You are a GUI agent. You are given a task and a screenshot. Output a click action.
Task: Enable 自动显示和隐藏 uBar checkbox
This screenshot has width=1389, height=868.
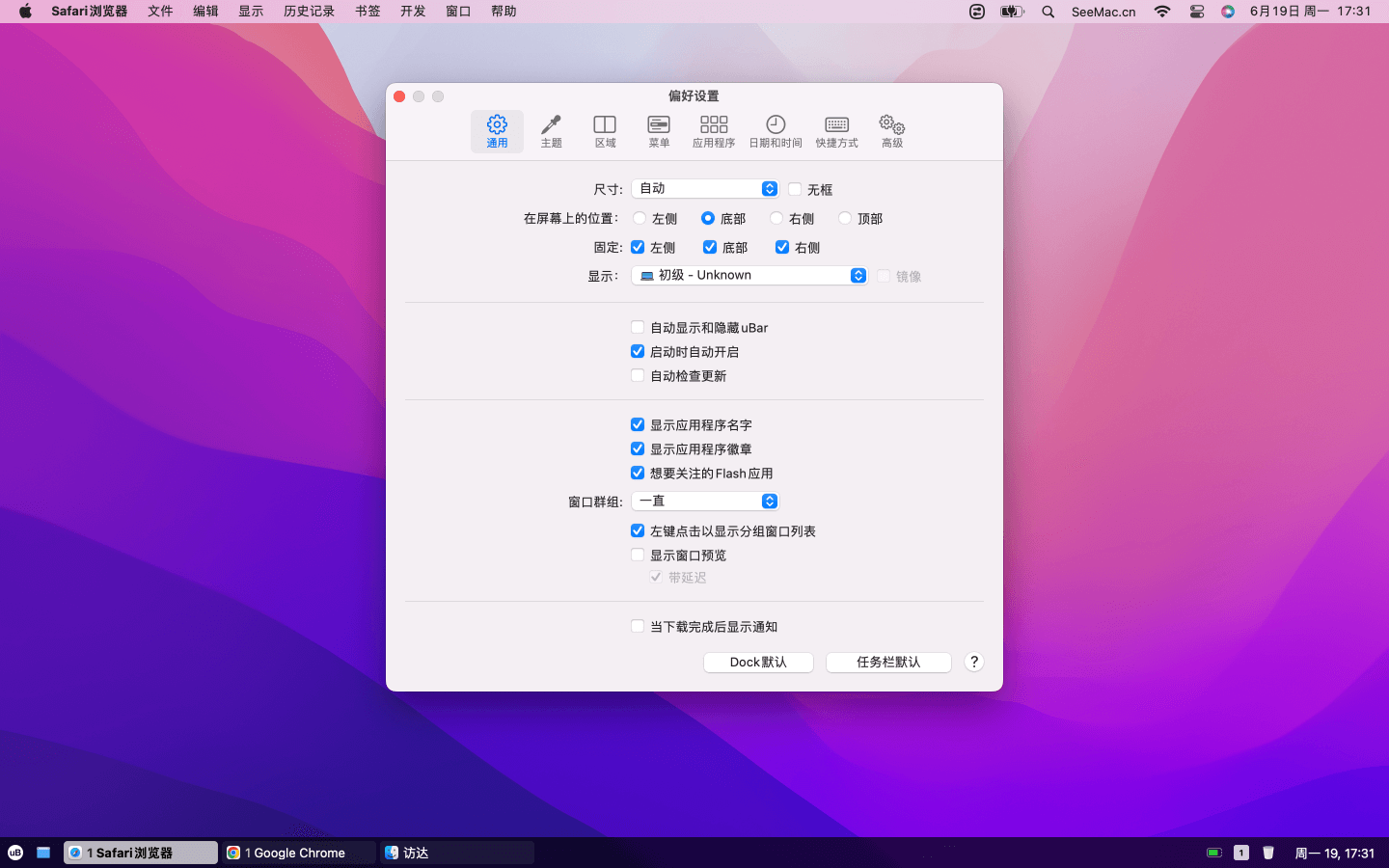click(x=638, y=328)
